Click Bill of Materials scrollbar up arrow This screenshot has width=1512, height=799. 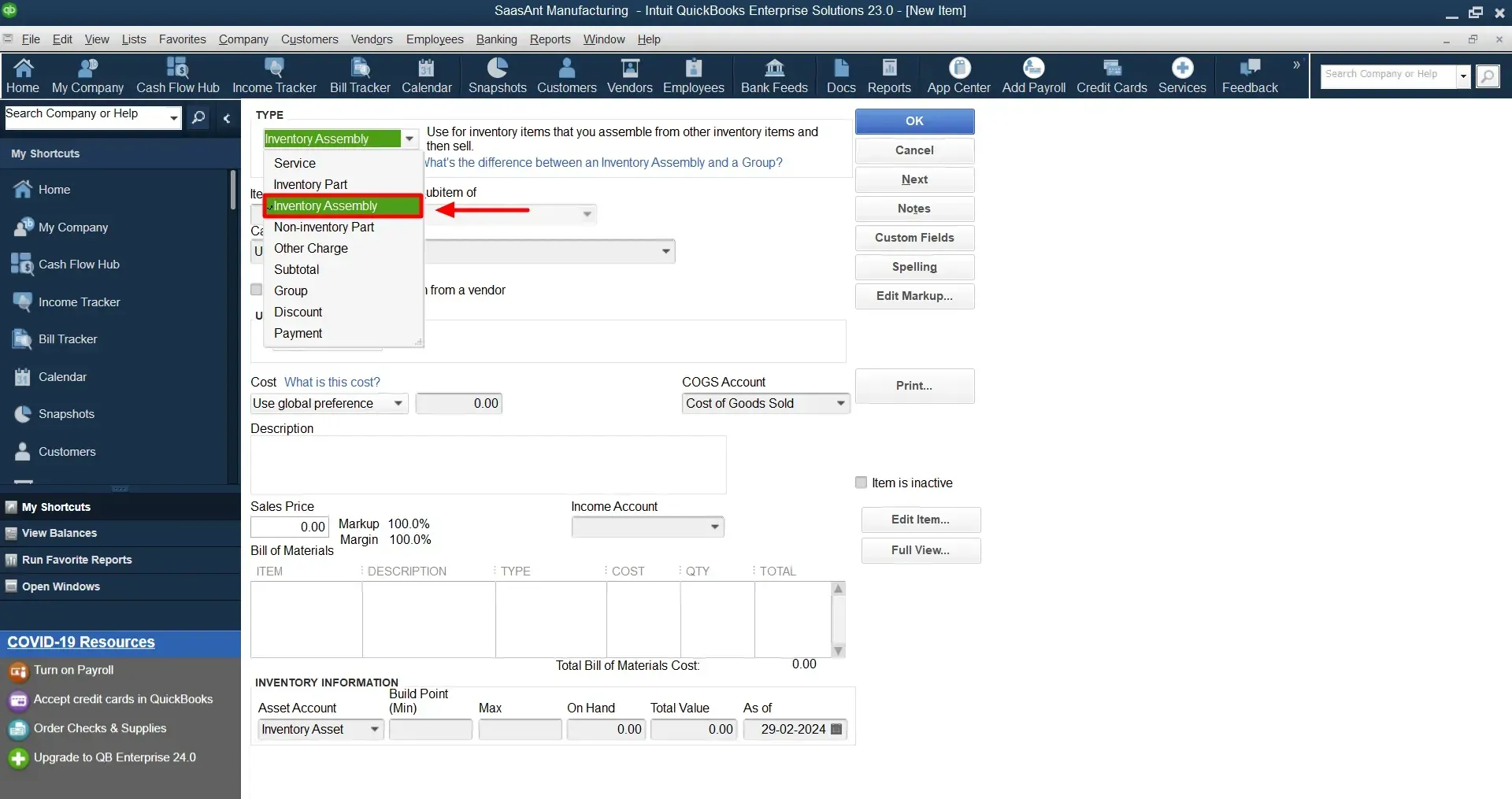click(838, 588)
